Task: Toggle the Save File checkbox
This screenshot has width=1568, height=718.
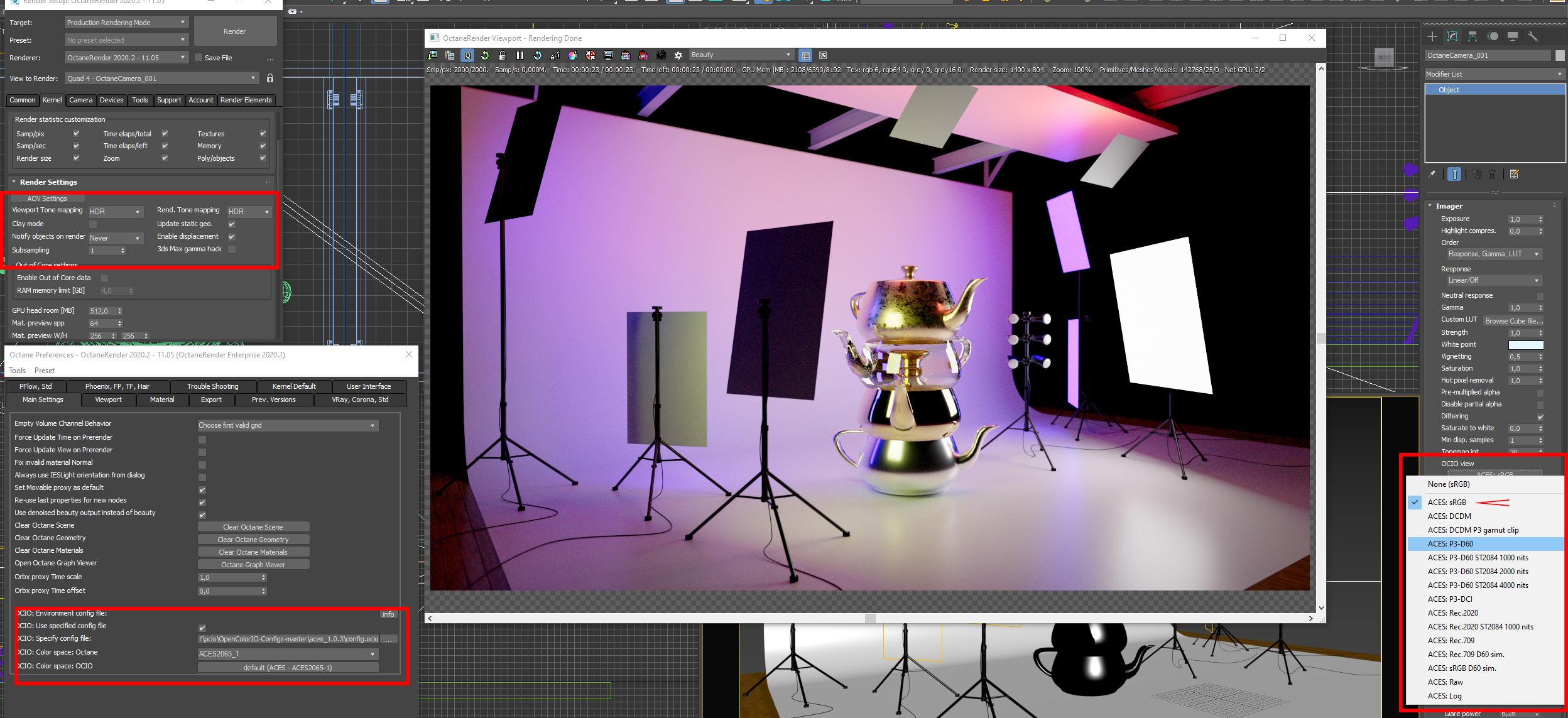Action: 199,58
